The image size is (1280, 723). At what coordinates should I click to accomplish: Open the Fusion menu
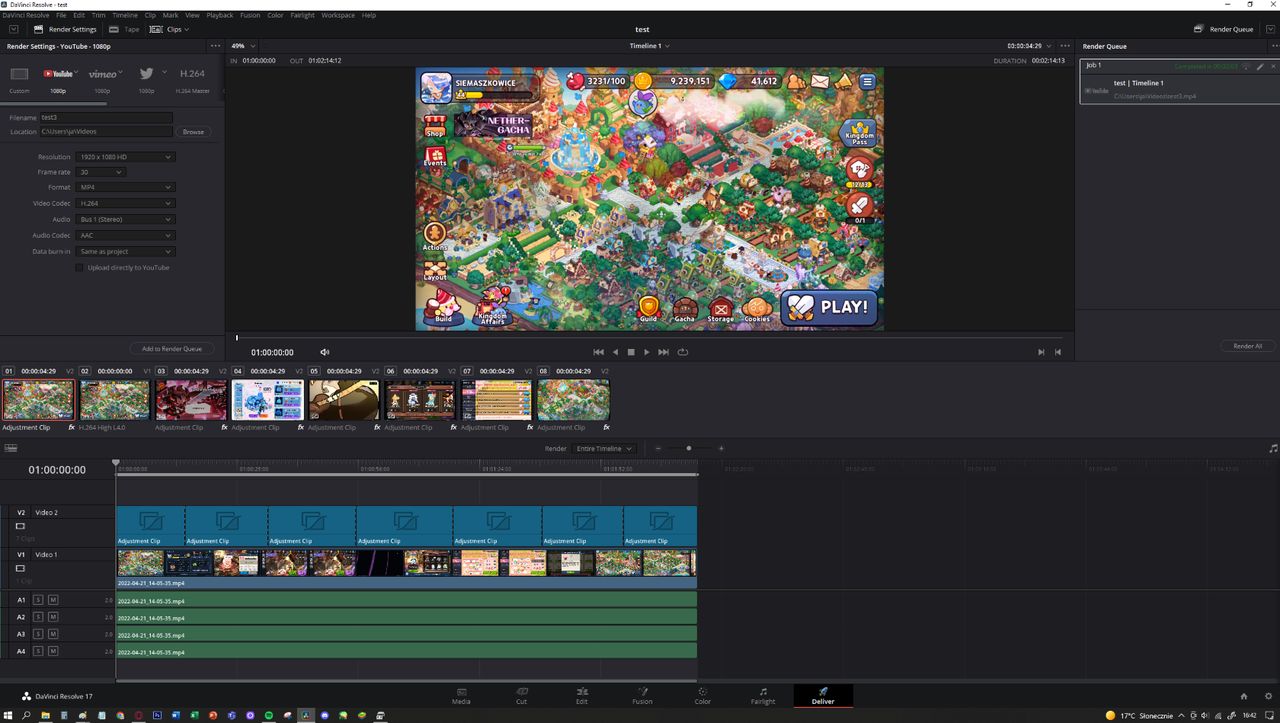250,15
